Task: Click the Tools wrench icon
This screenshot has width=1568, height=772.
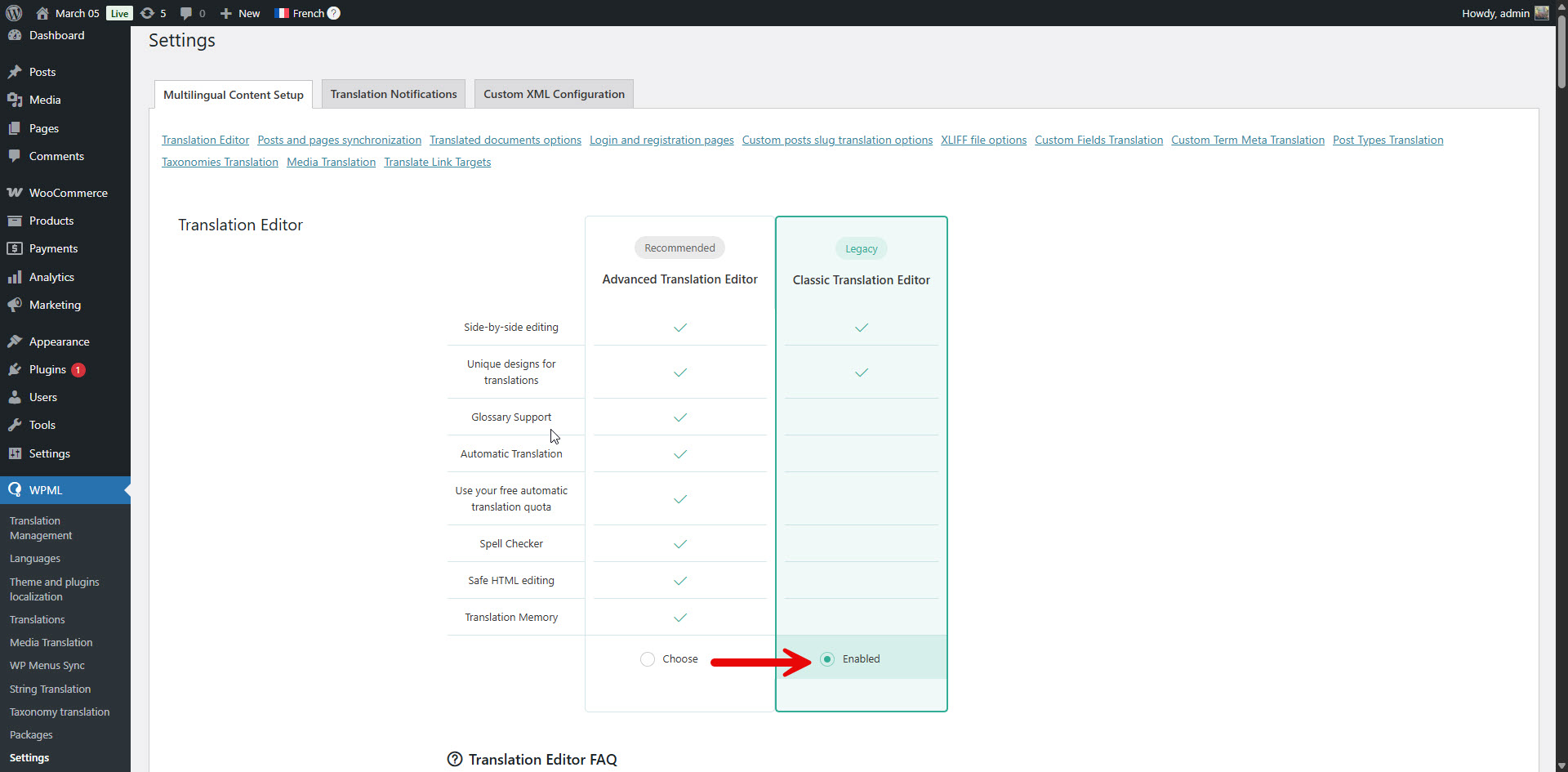Action: tap(15, 425)
